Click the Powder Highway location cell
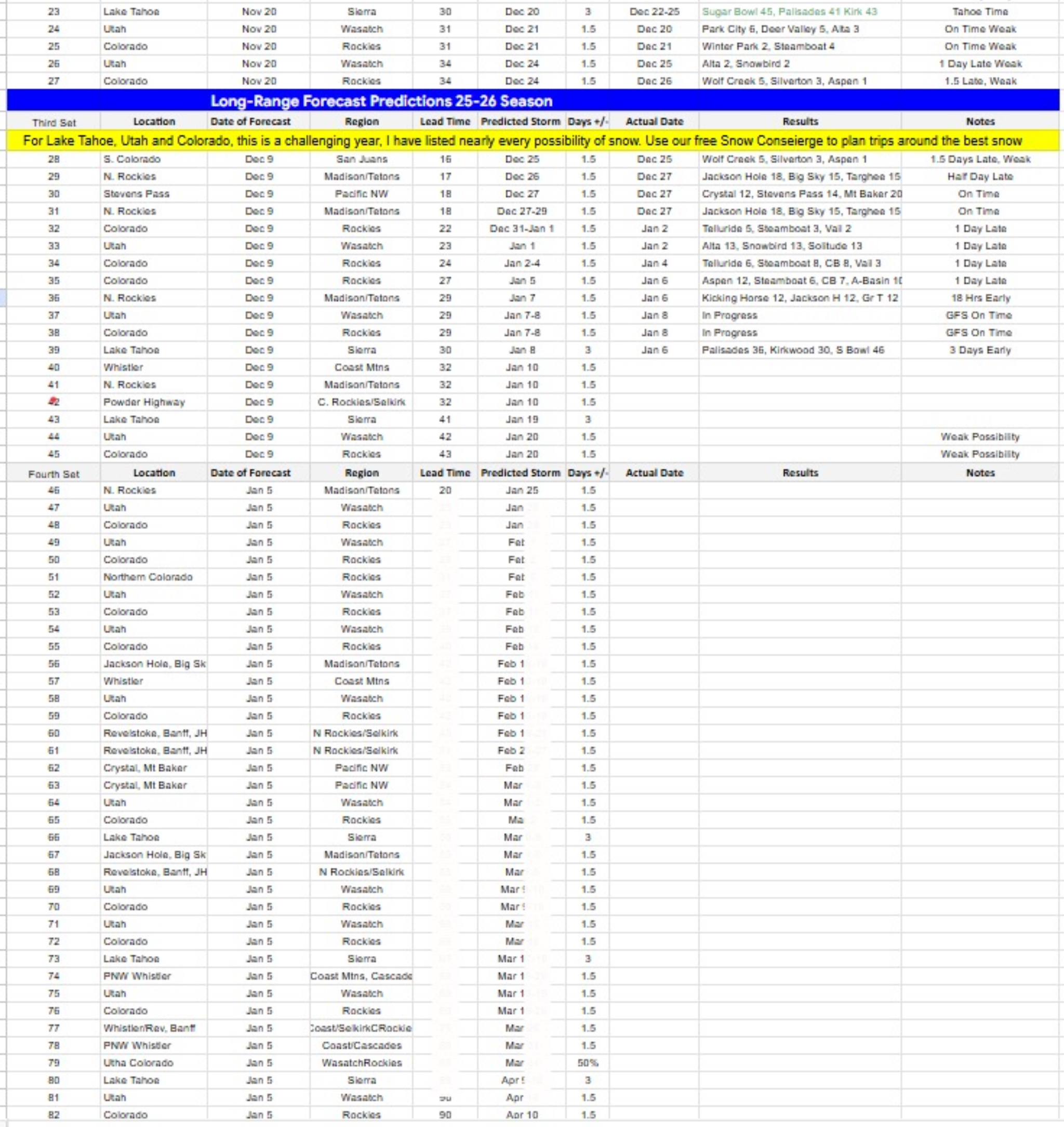 [x=144, y=402]
